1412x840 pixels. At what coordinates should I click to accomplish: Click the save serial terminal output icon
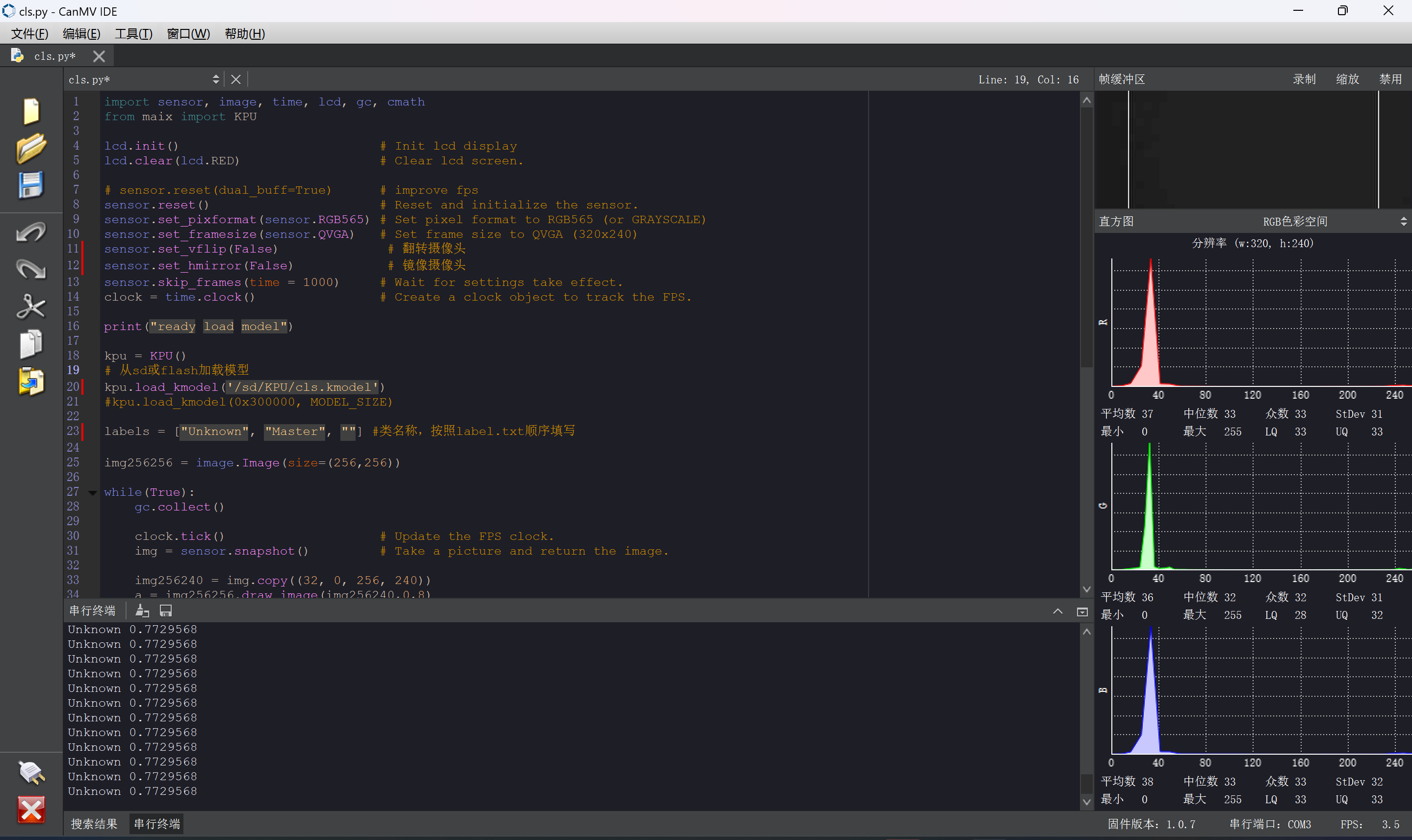pyautogui.click(x=166, y=611)
